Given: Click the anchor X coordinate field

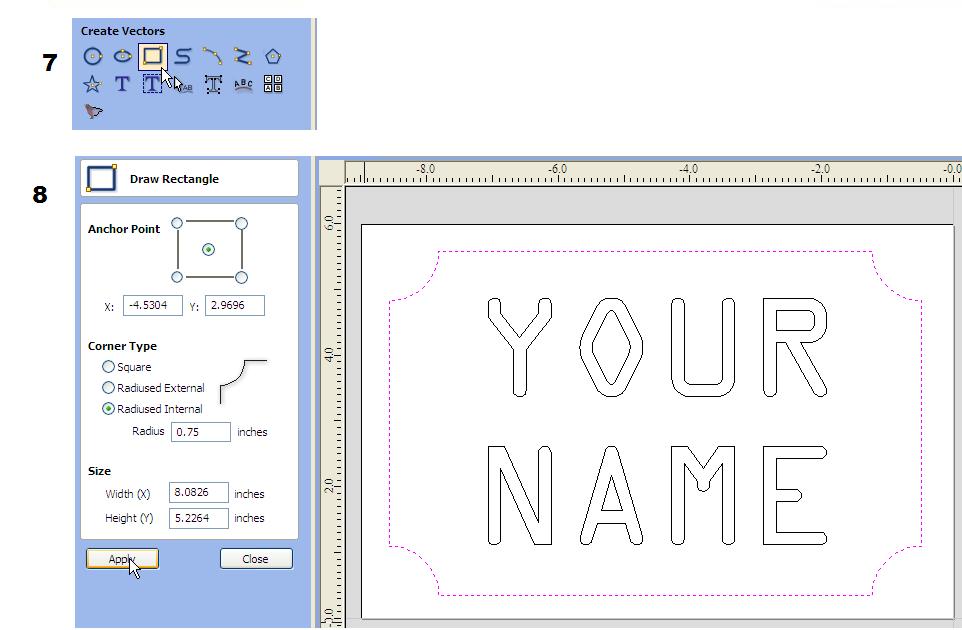Looking at the screenshot, I should pos(153,305).
